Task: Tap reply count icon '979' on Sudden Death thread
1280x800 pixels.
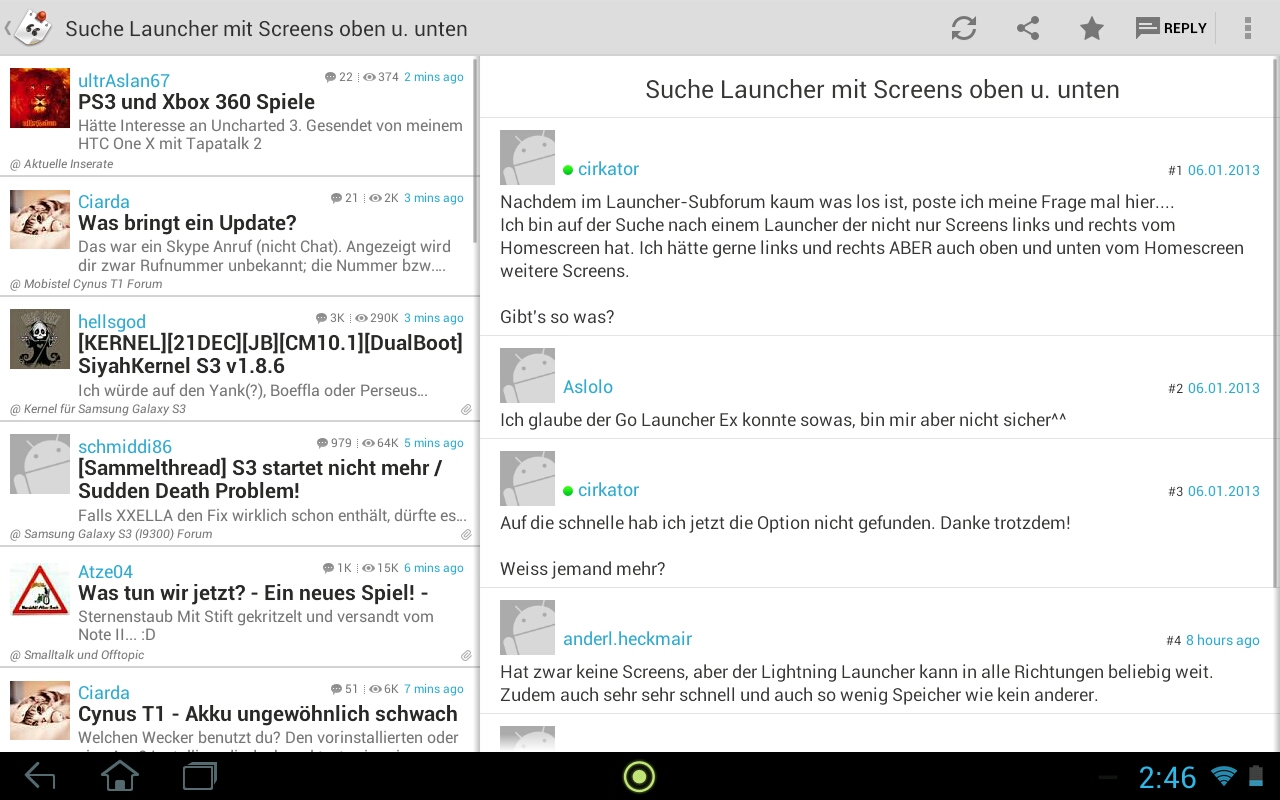Action: coord(334,443)
